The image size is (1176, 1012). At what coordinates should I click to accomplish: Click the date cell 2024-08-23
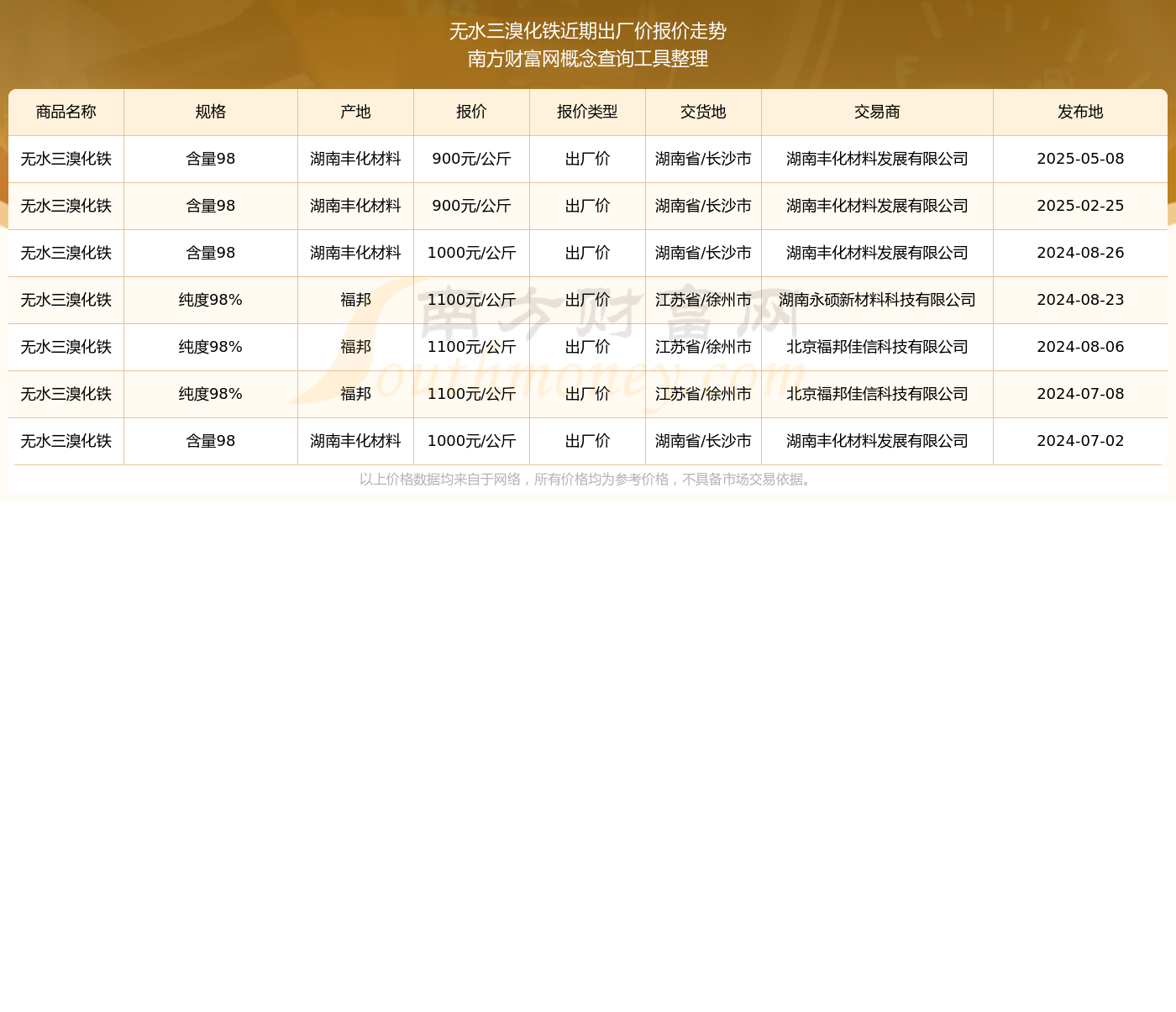(1080, 300)
